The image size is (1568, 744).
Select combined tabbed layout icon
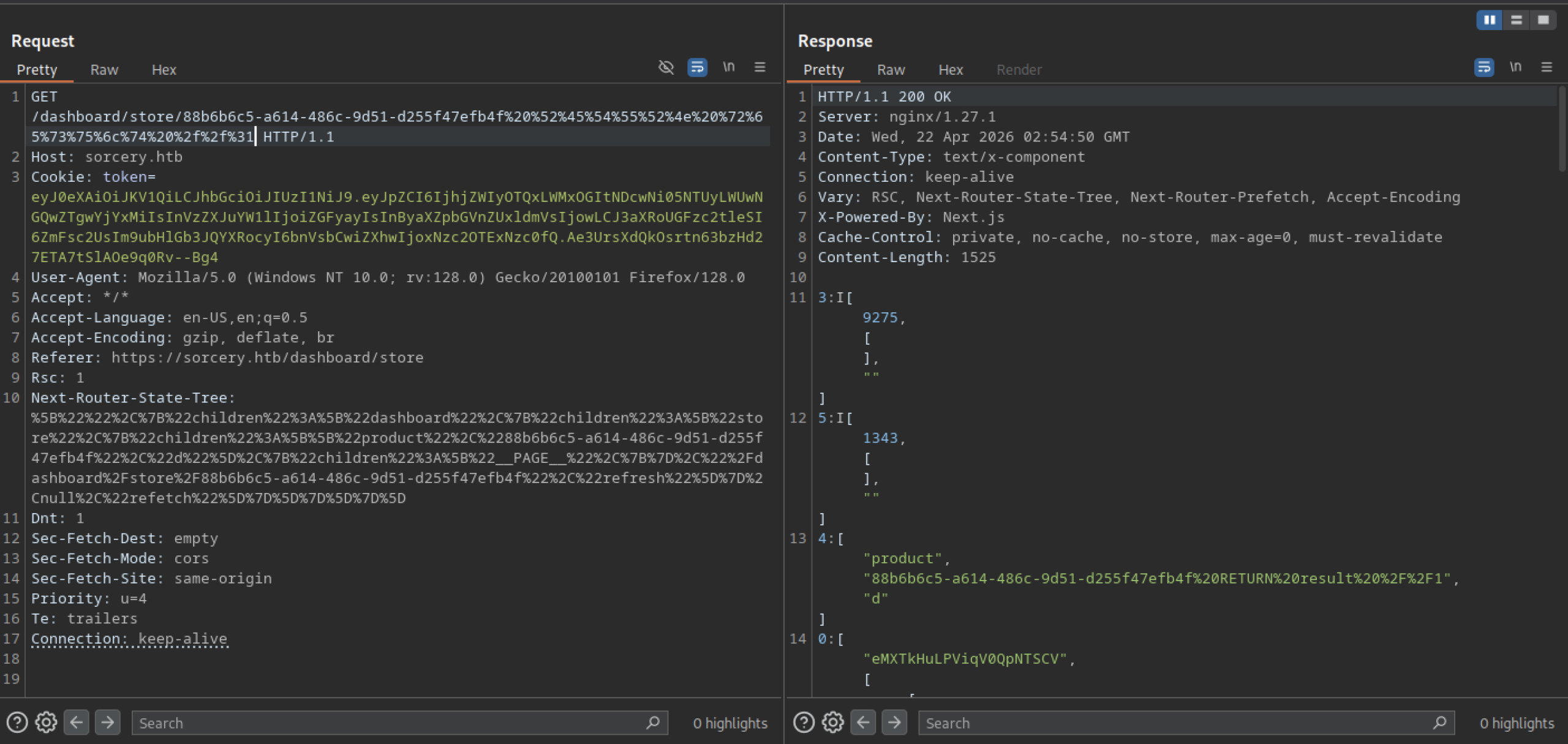[1543, 20]
